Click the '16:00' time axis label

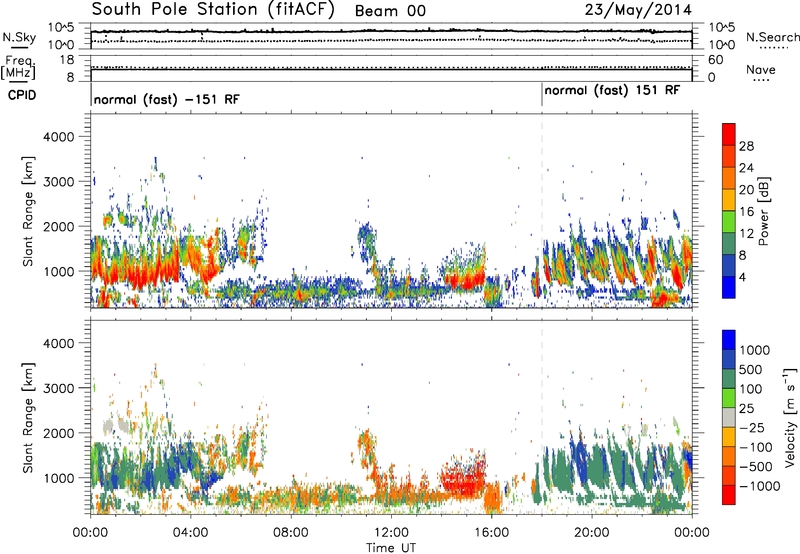coord(491,533)
